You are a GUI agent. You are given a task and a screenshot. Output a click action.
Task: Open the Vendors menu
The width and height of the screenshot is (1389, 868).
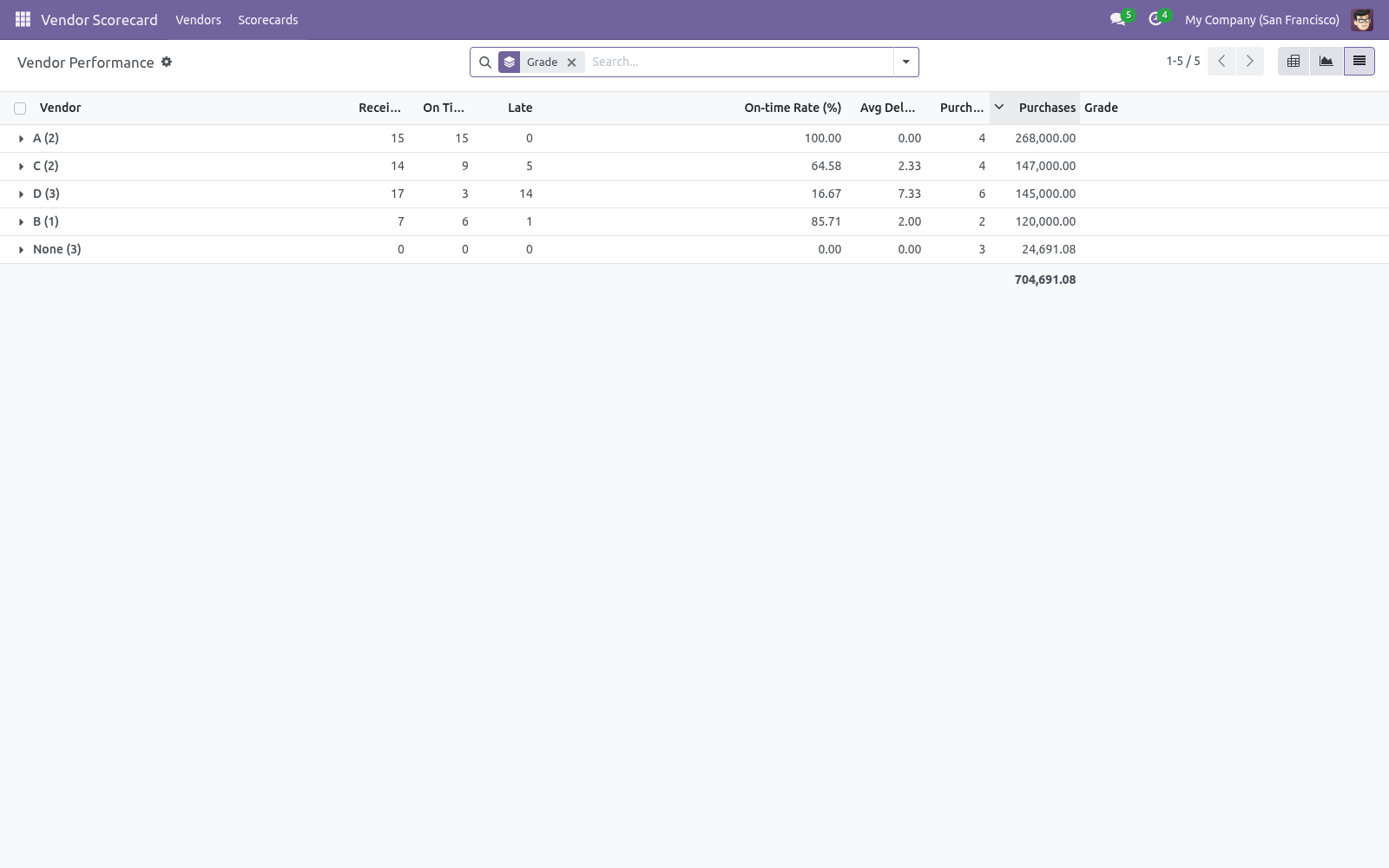point(198,19)
